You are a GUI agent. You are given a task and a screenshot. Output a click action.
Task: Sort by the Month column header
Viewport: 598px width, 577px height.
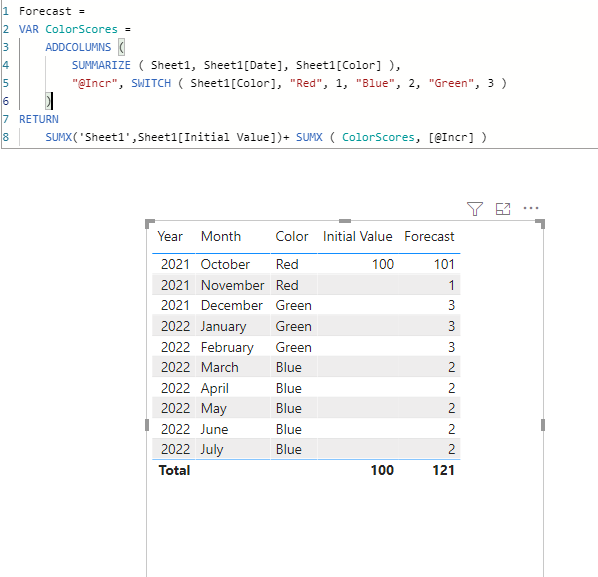point(221,236)
